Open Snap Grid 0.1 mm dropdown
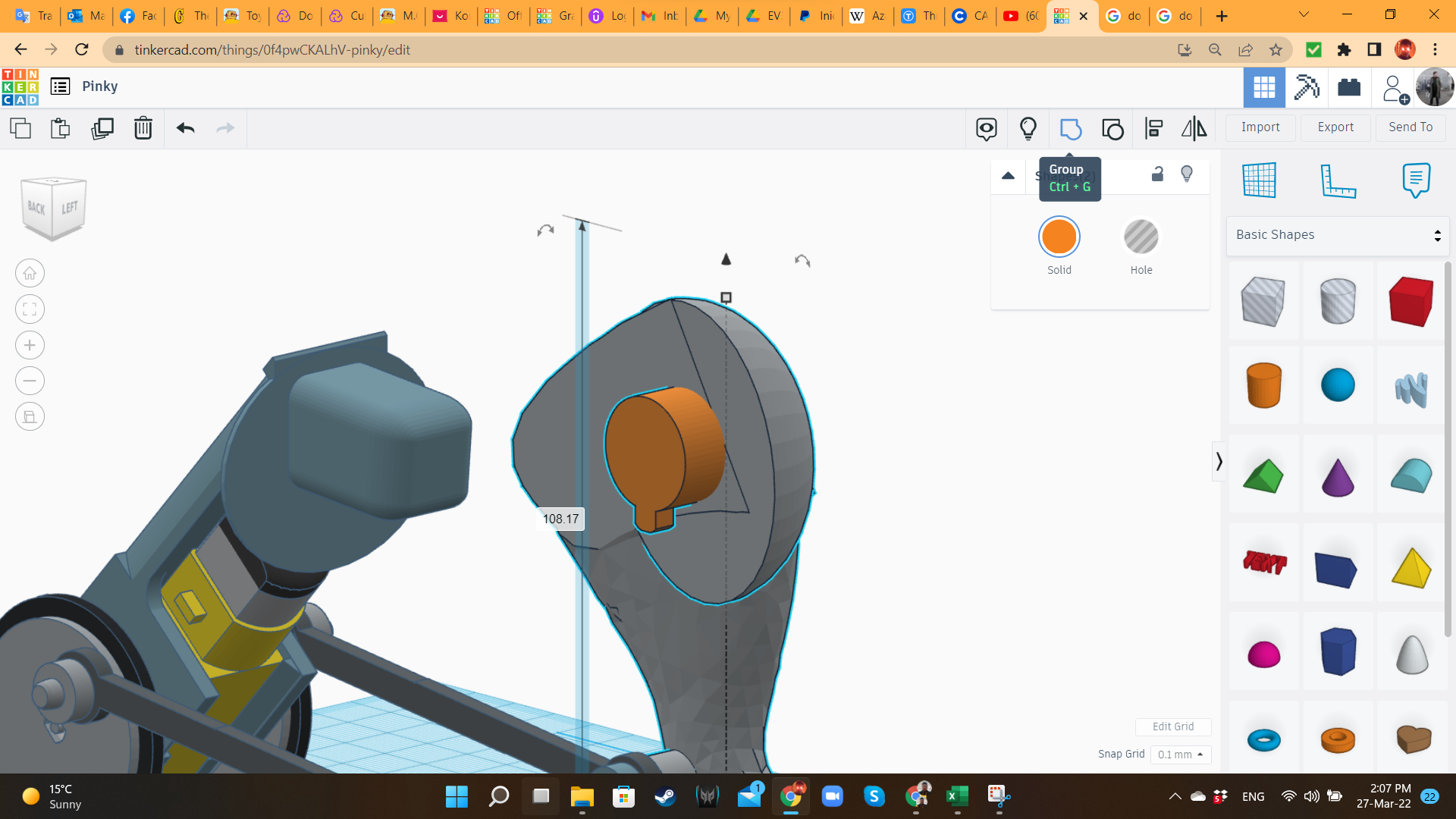Image resolution: width=1456 pixels, height=819 pixels. (x=1180, y=755)
